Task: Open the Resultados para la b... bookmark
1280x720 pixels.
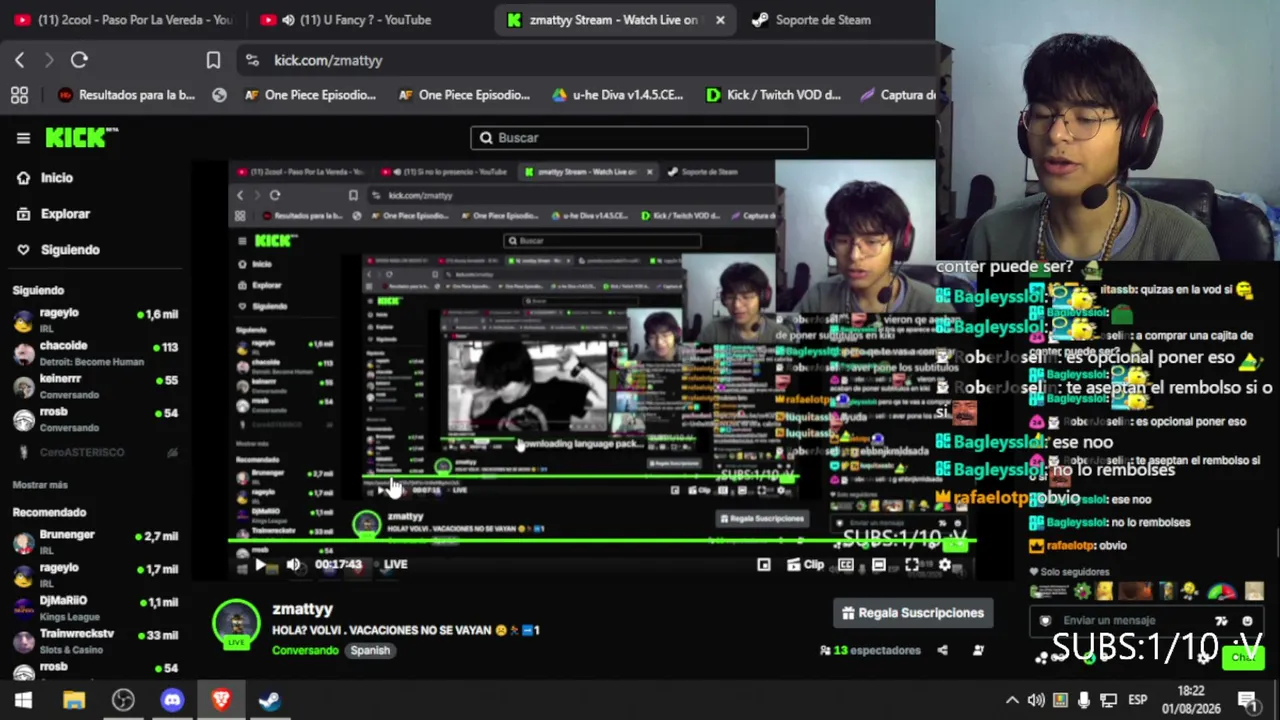Action: click(127, 95)
